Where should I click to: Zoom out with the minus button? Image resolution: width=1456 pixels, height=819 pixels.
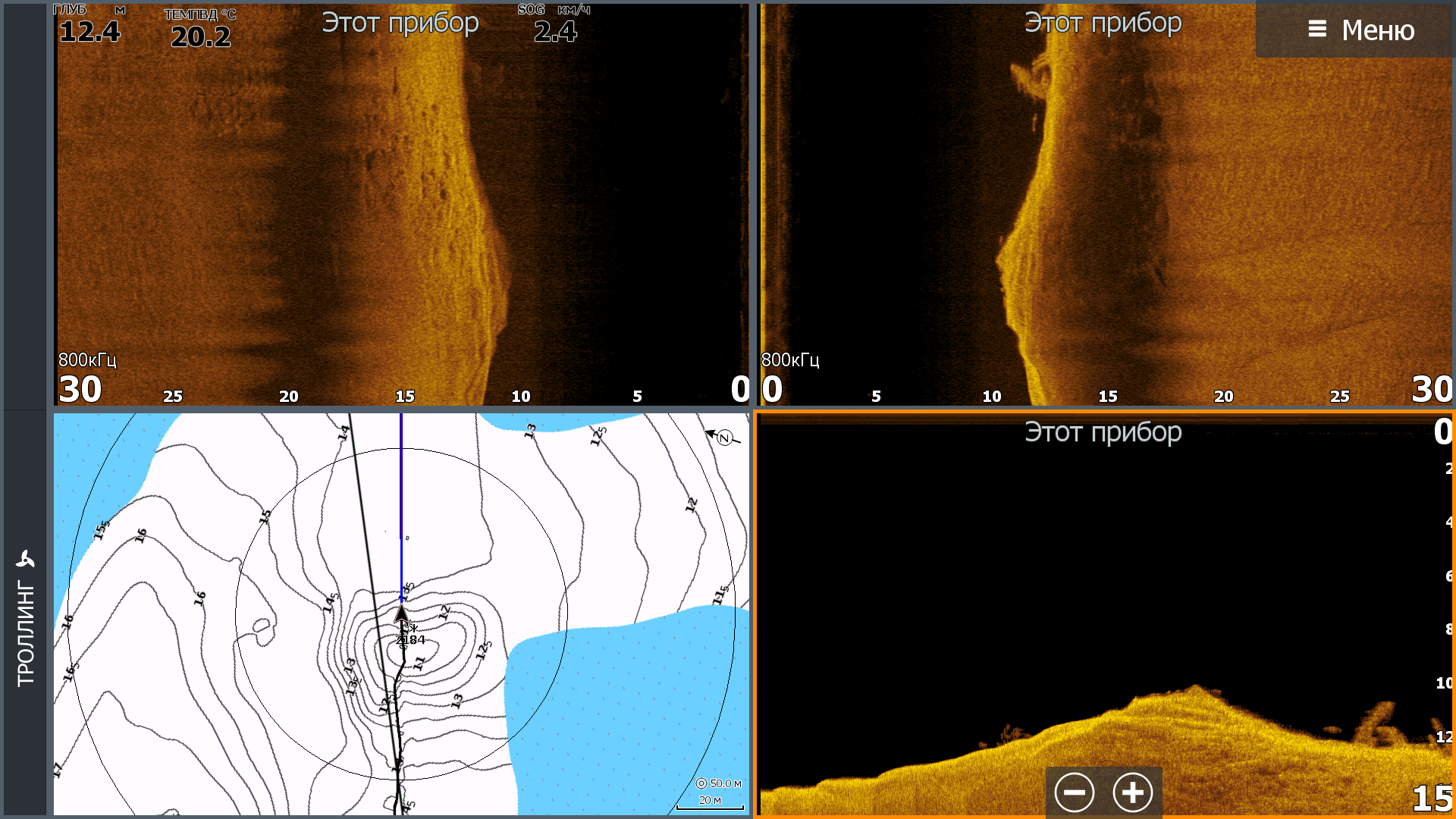tap(1074, 792)
